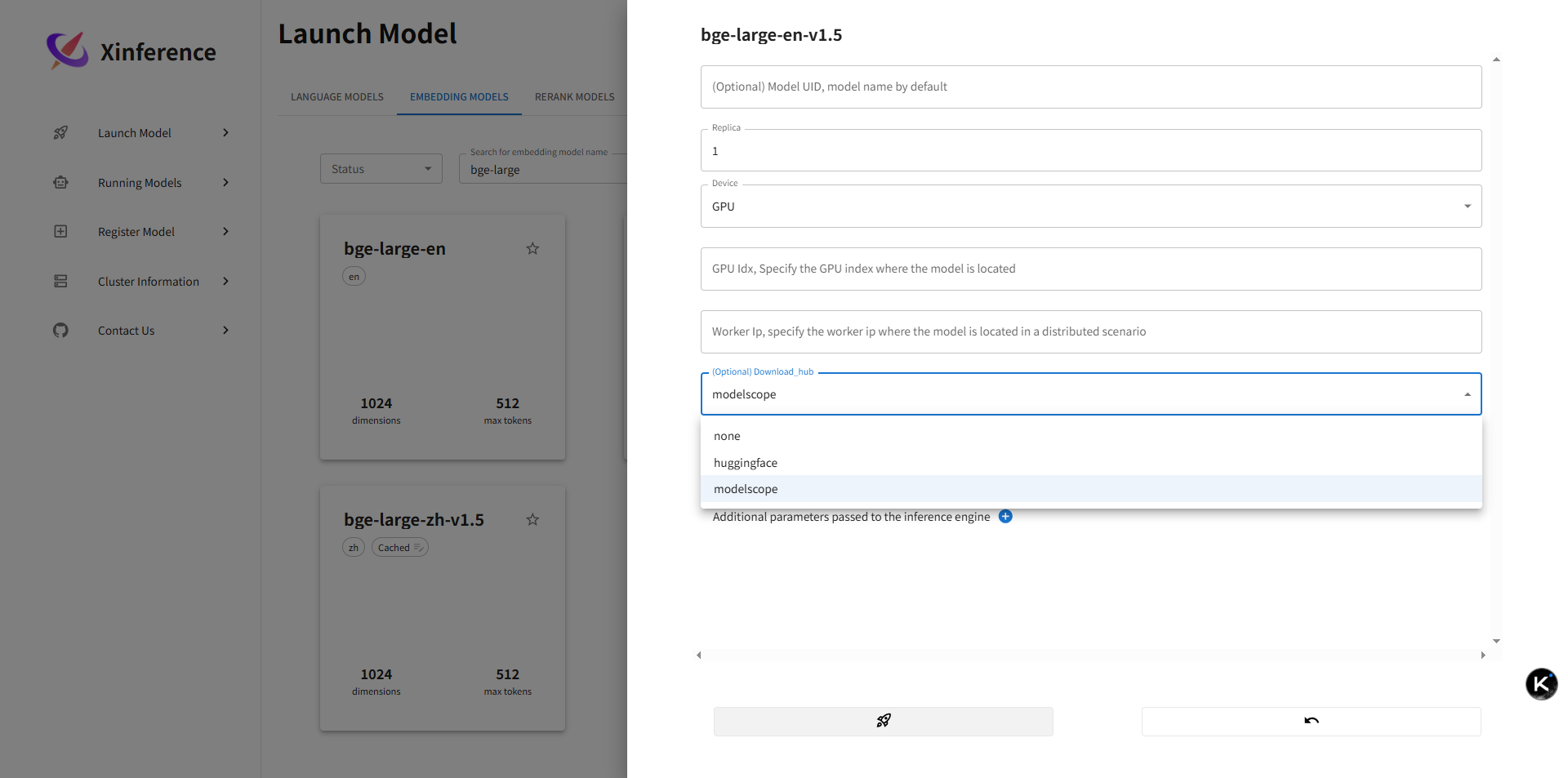Click the Replica input field
Screen dimensions: 1568x778
coord(1091,150)
